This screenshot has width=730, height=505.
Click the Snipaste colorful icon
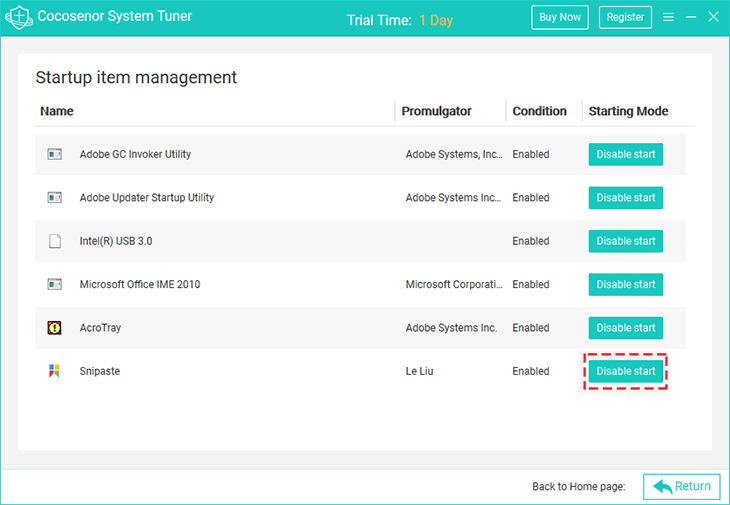coord(54,371)
